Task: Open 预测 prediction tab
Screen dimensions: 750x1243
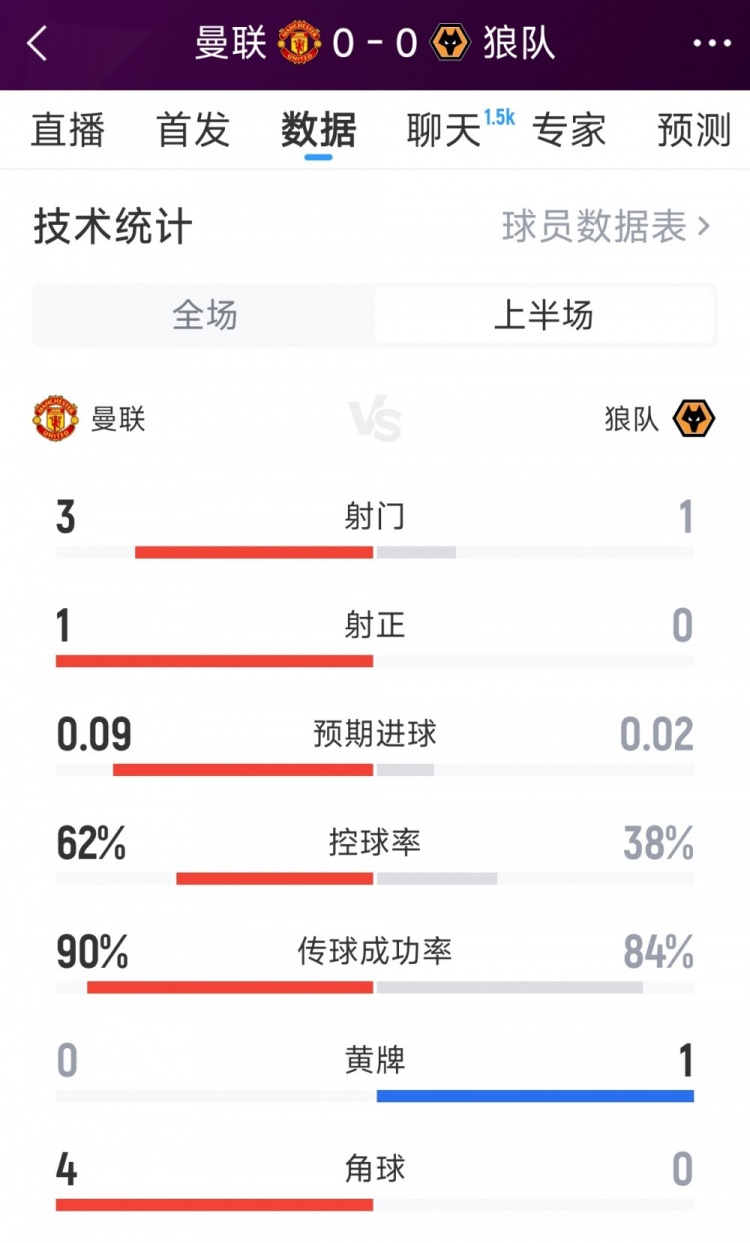Action: click(x=694, y=131)
